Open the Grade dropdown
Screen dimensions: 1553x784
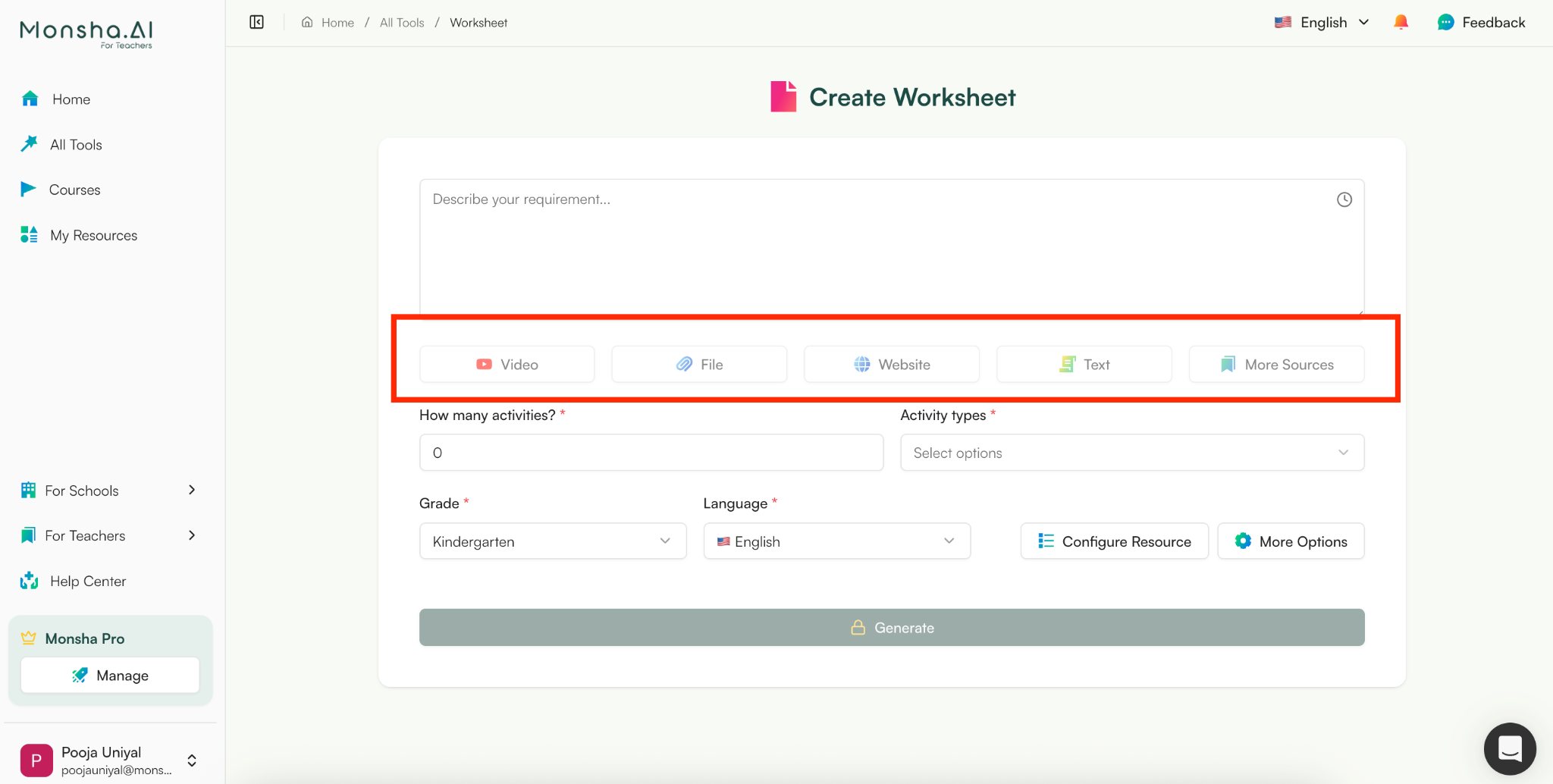[552, 541]
